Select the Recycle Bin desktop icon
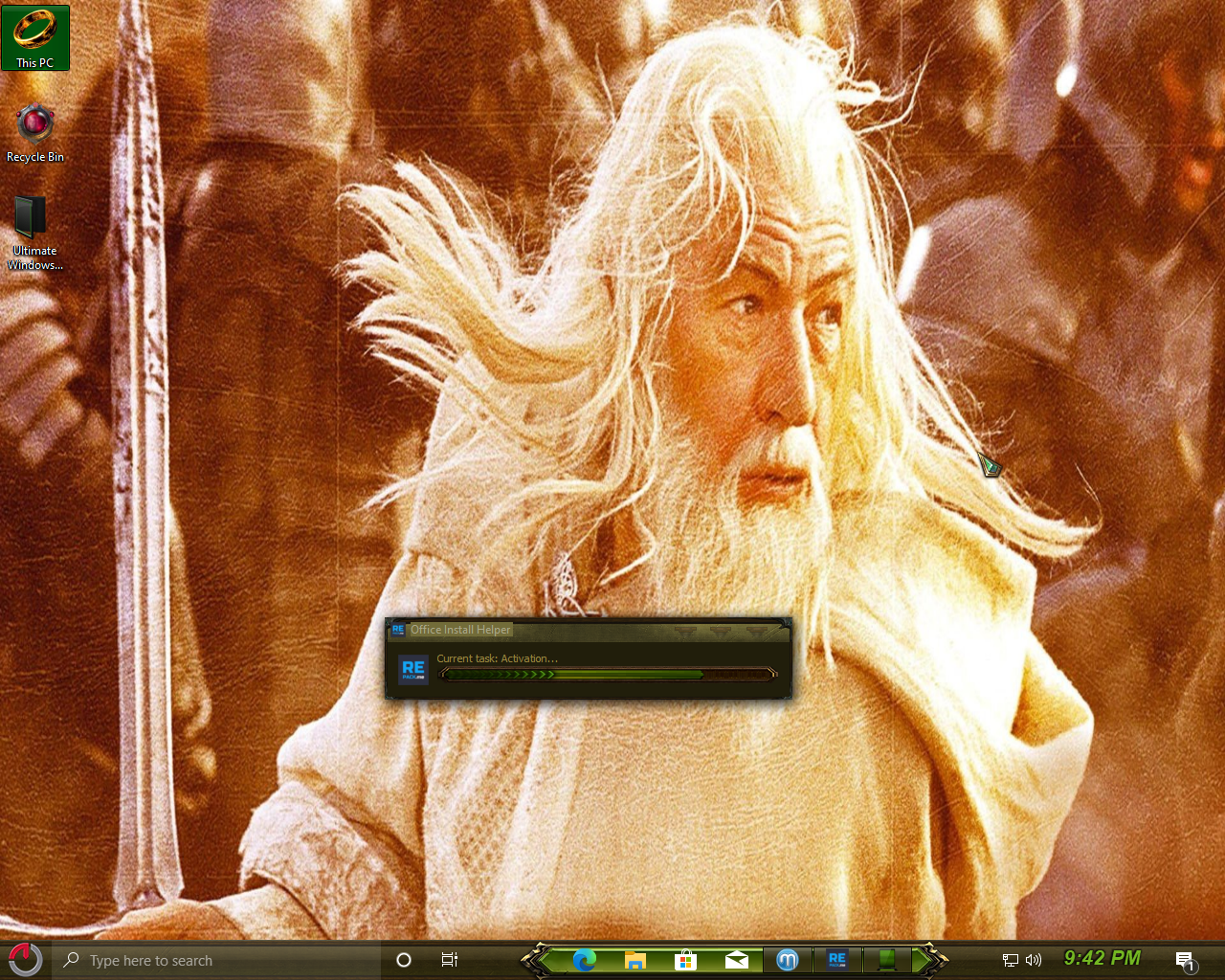This screenshot has height=980, width=1225. pos(35,133)
